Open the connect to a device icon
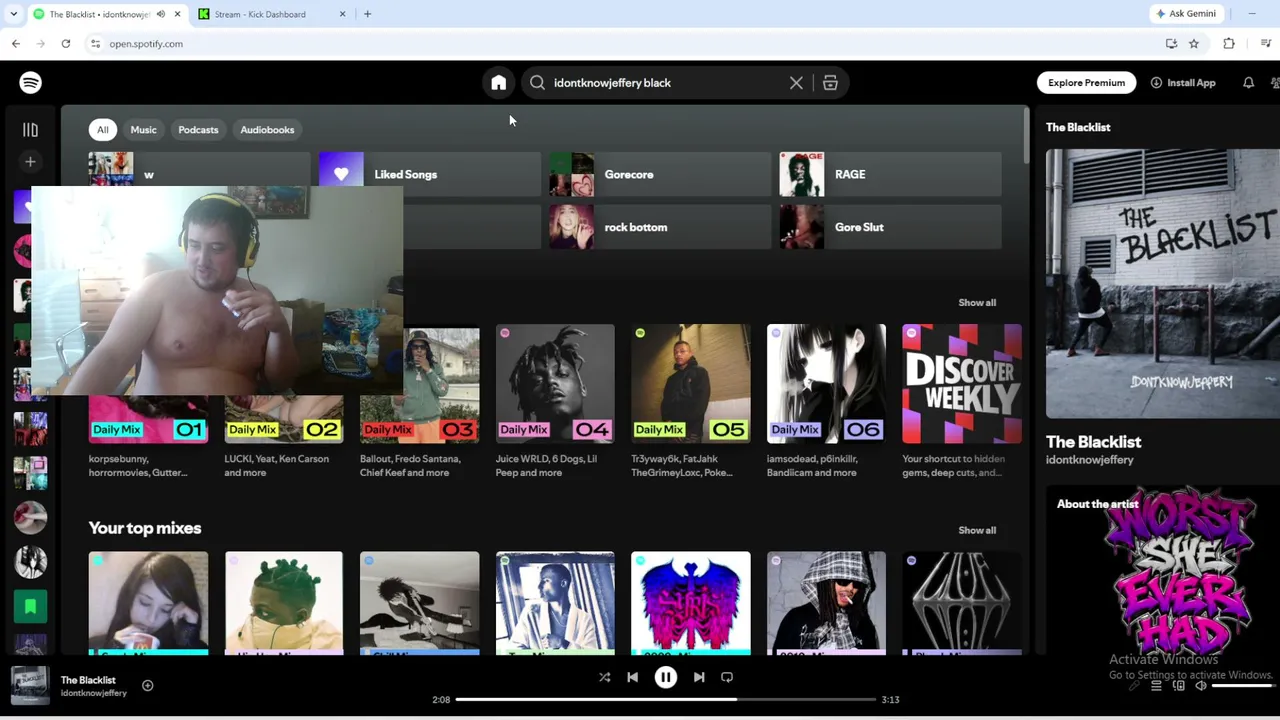The height and width of the screenshot is (720, 1280). (x=1179, y=686)
